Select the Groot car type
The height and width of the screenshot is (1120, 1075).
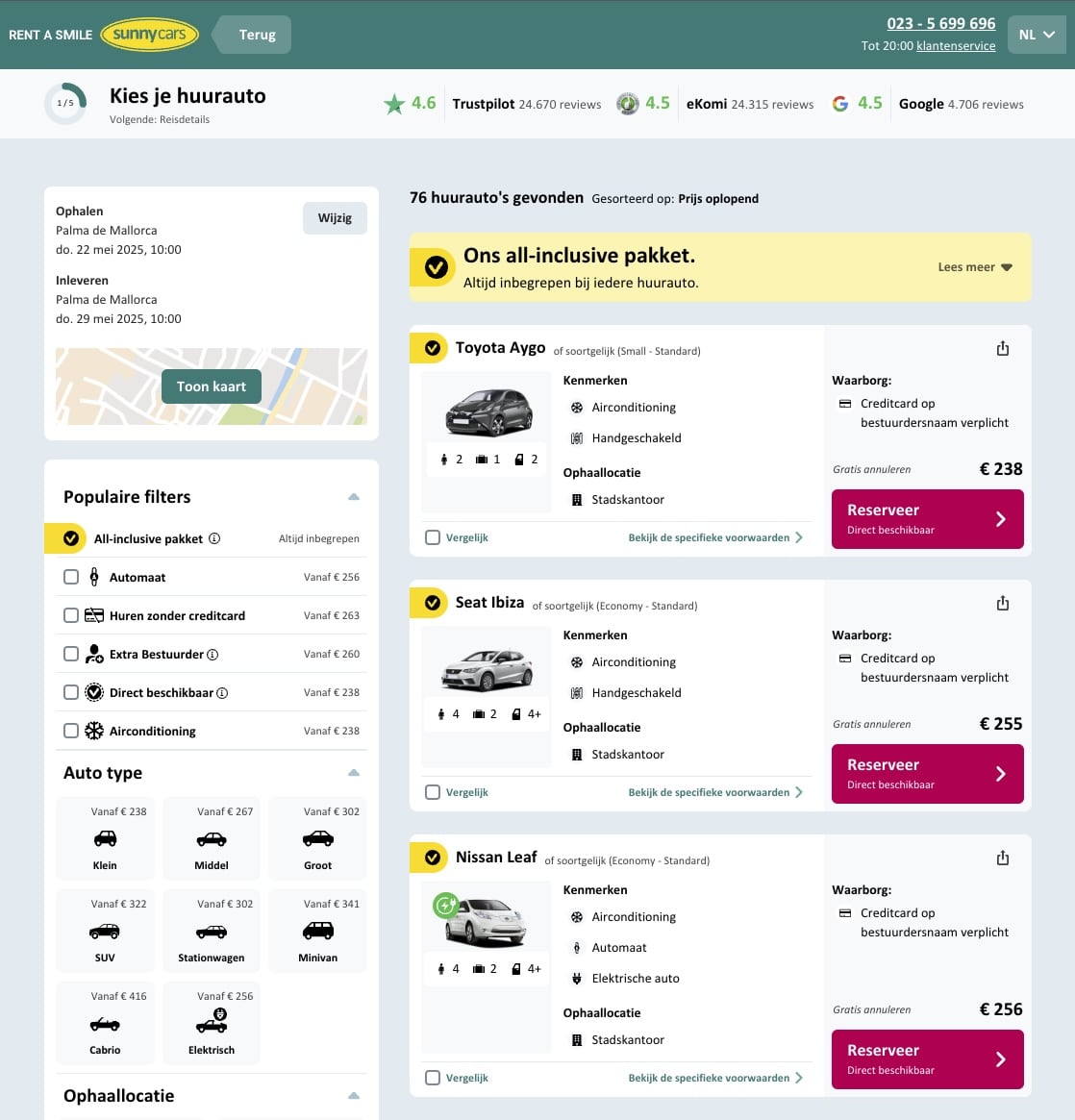coord(318,838)
